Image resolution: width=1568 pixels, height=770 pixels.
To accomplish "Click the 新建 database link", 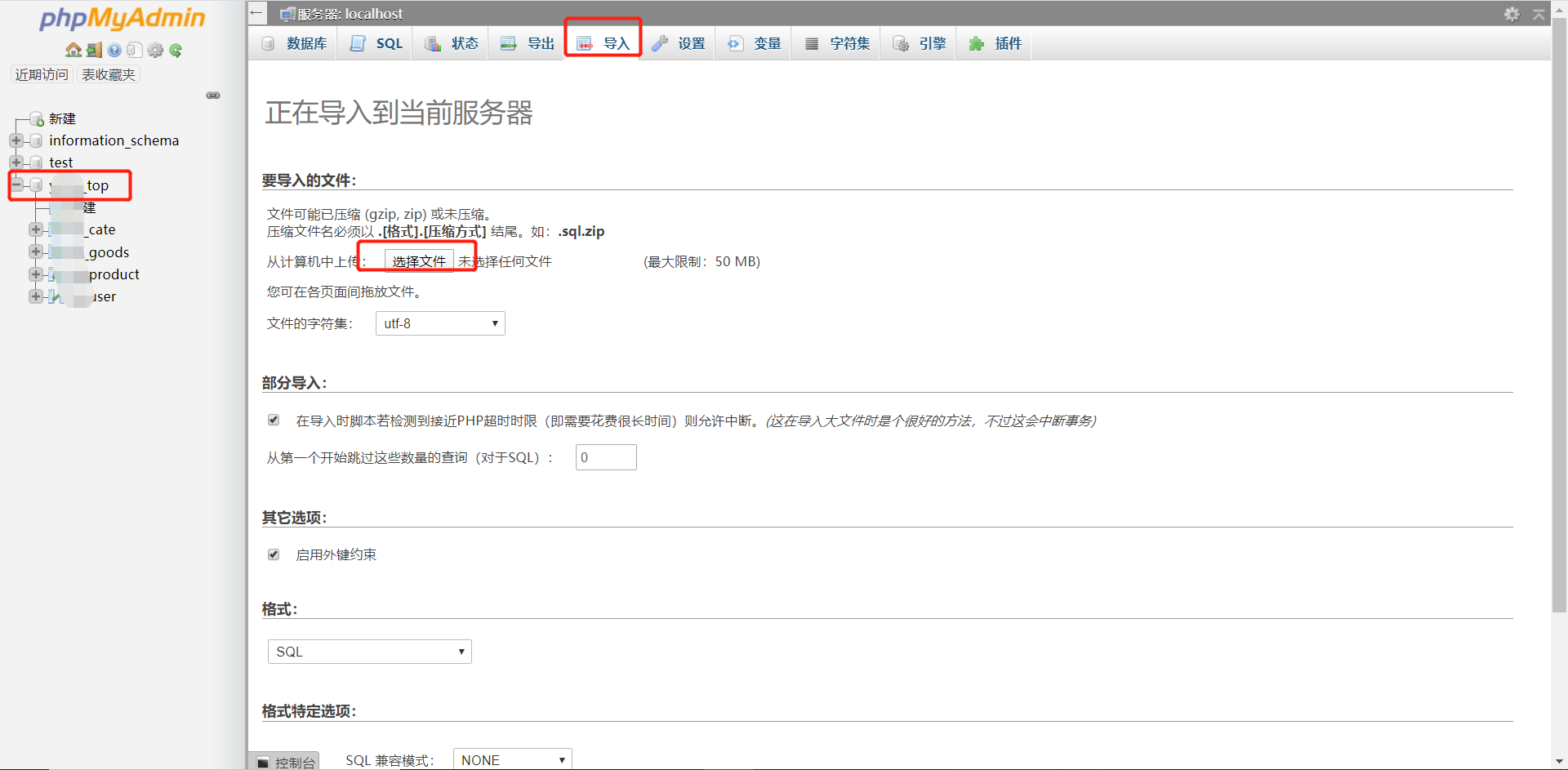I will coord(62,119).
